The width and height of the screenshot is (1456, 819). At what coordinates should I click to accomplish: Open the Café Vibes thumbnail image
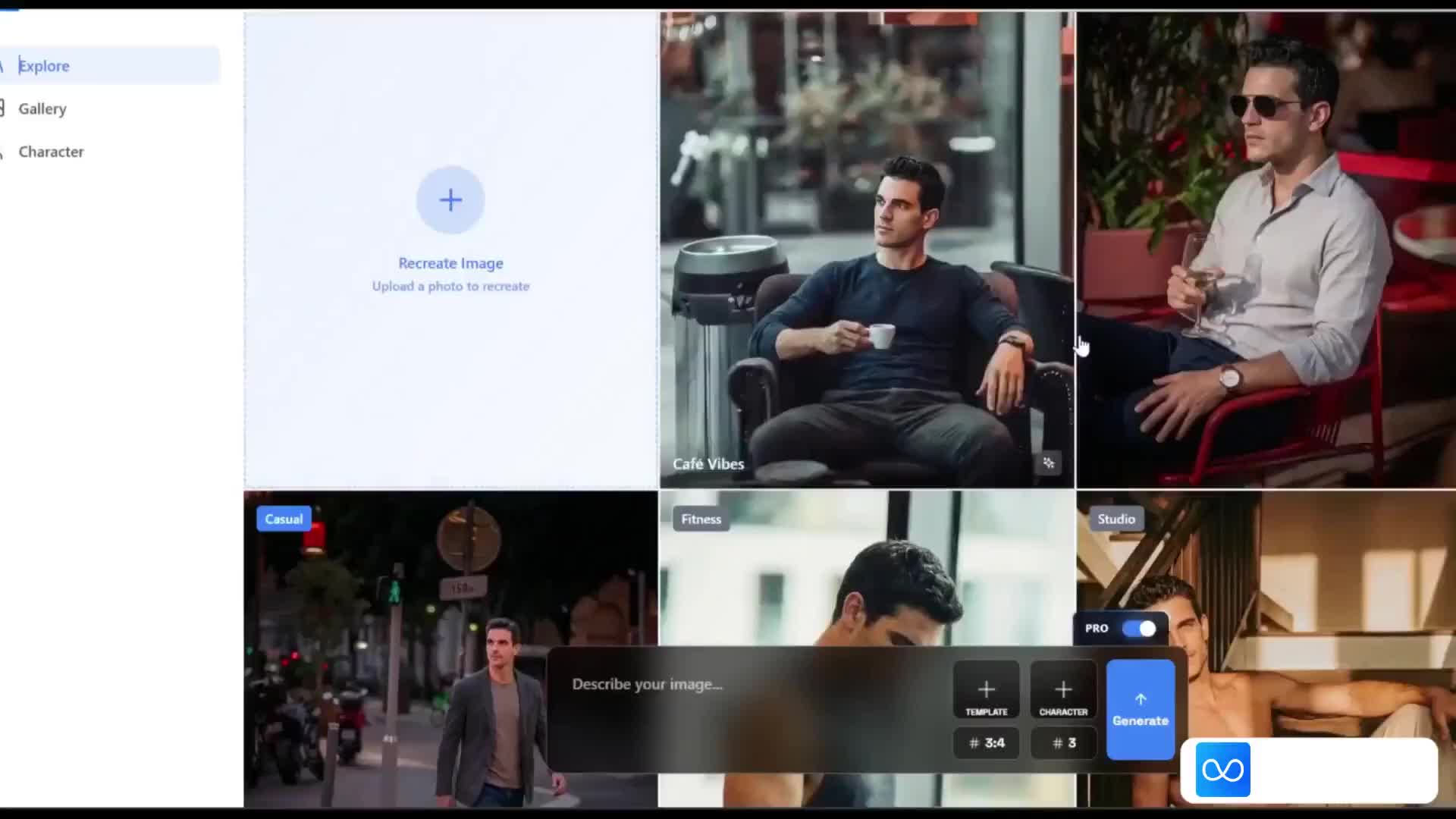click(867, 249)
